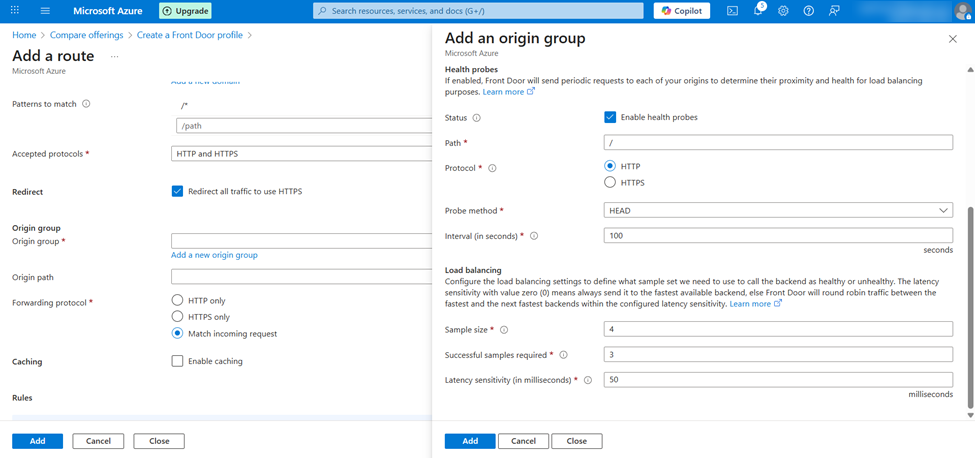Click Close in origin group panel
Screen dimensions: 975x458
[x=576, y=441]
